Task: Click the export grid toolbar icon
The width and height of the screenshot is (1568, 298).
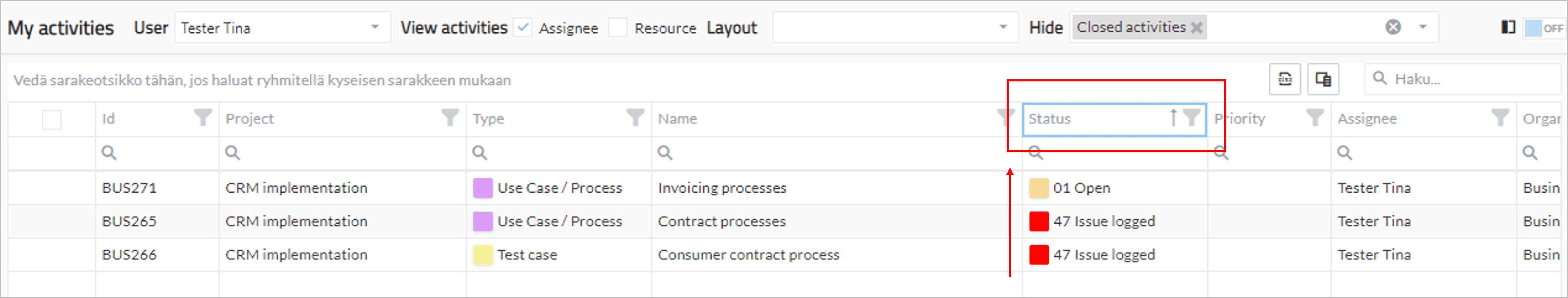Action: [1284, 79]
